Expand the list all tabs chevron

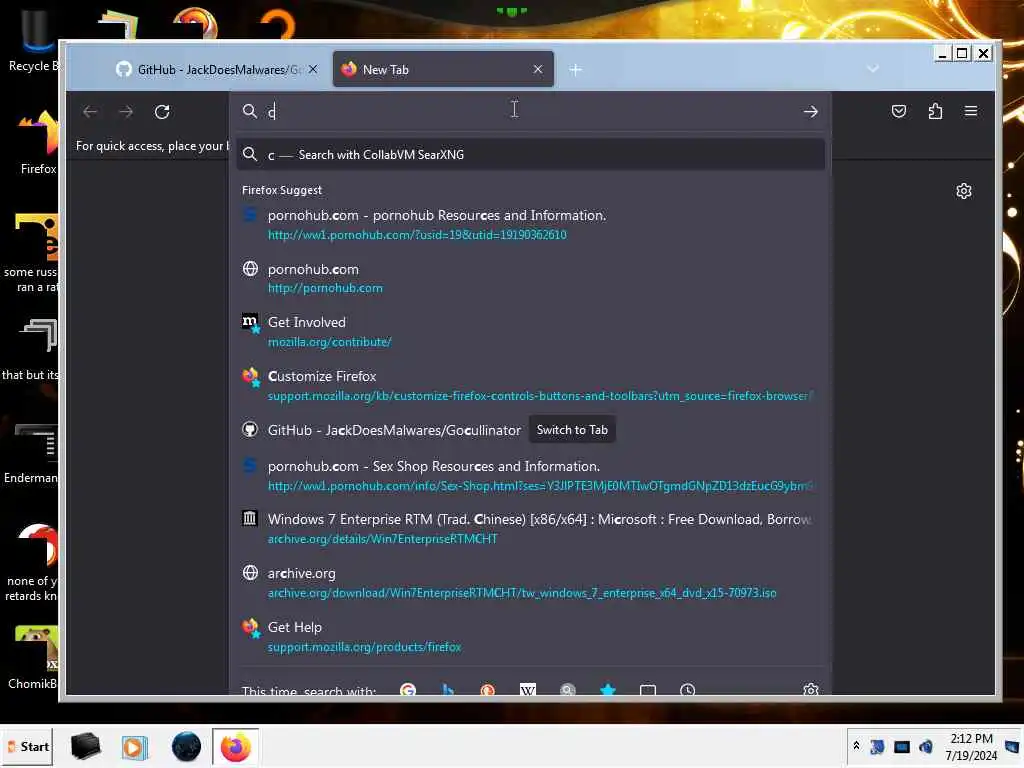pos(872,69)
